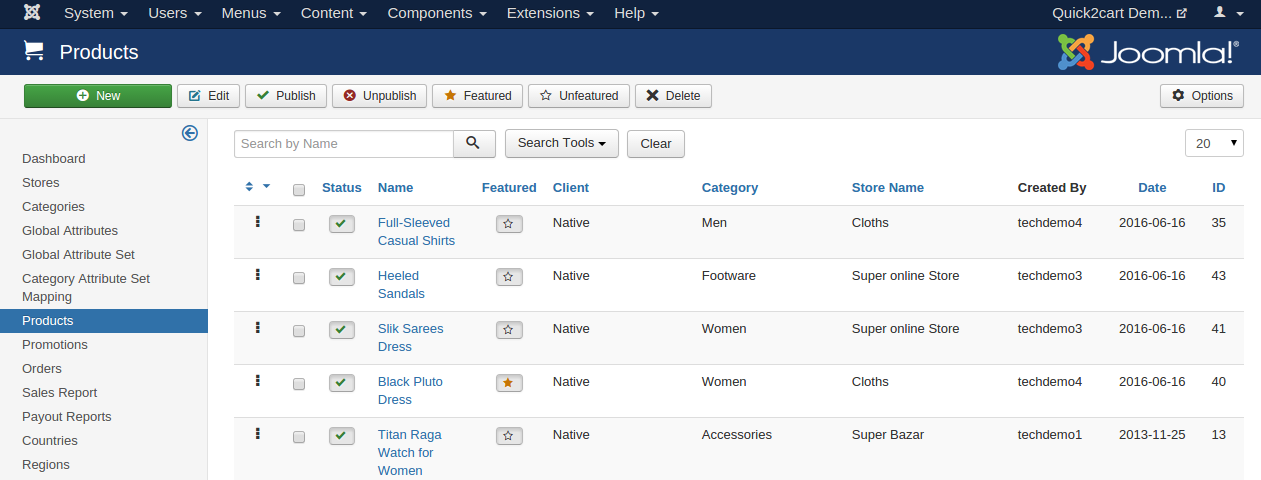The height and width of the screenshot is (480, 1261).
Task: Click the ordering sort arrows column header
Action: pyautogui.click(x=257, y=187)
